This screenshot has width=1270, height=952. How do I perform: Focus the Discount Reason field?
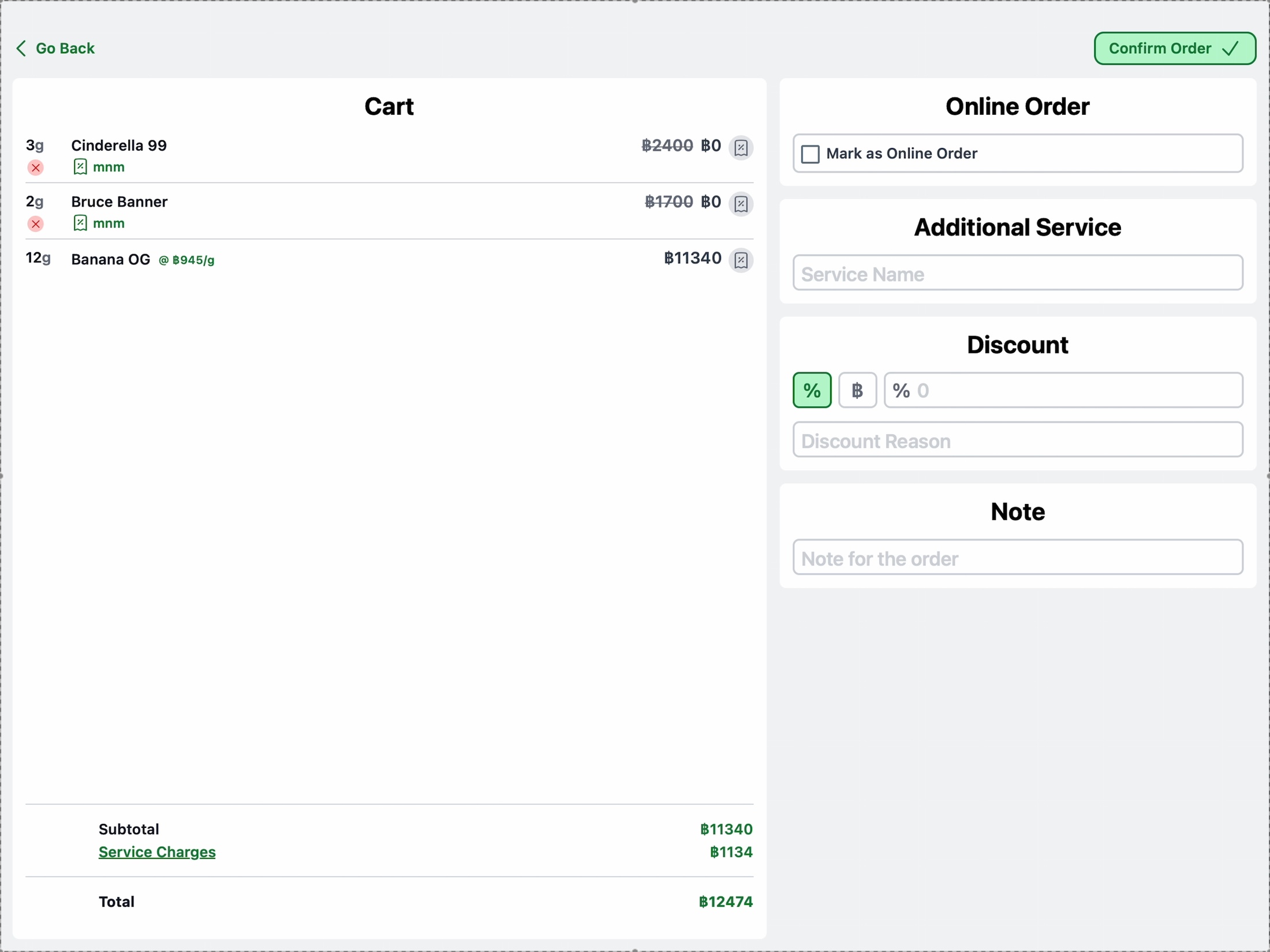(x=1017, y=439)
